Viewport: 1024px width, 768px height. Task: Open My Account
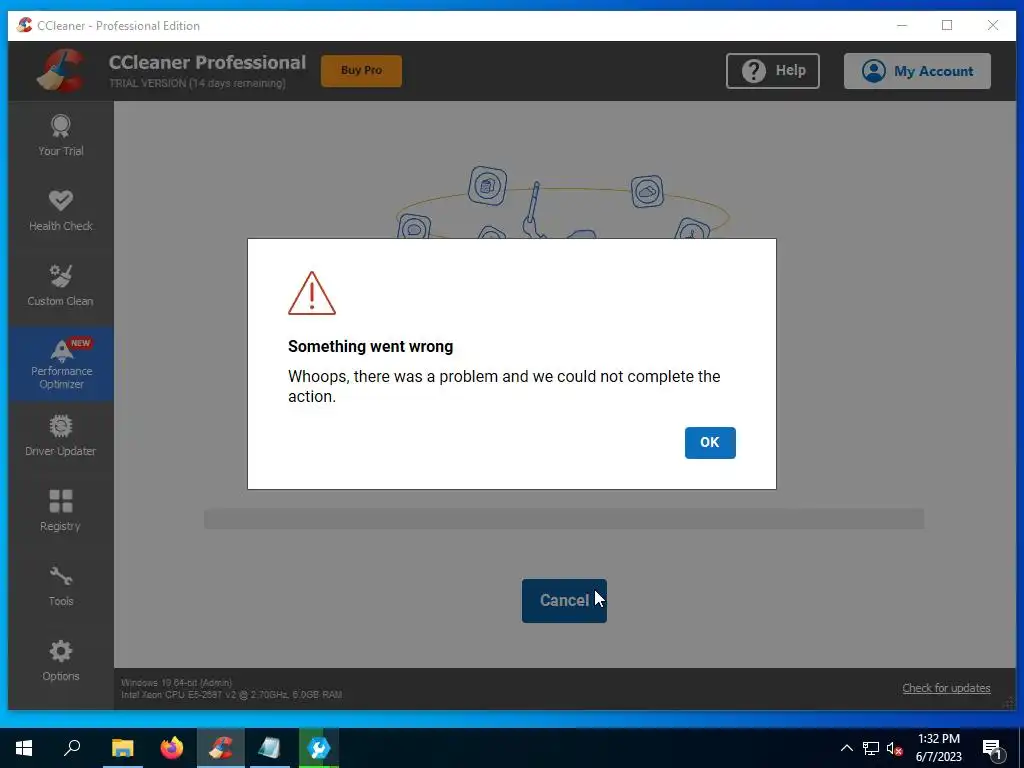click(x=917, y=71)
